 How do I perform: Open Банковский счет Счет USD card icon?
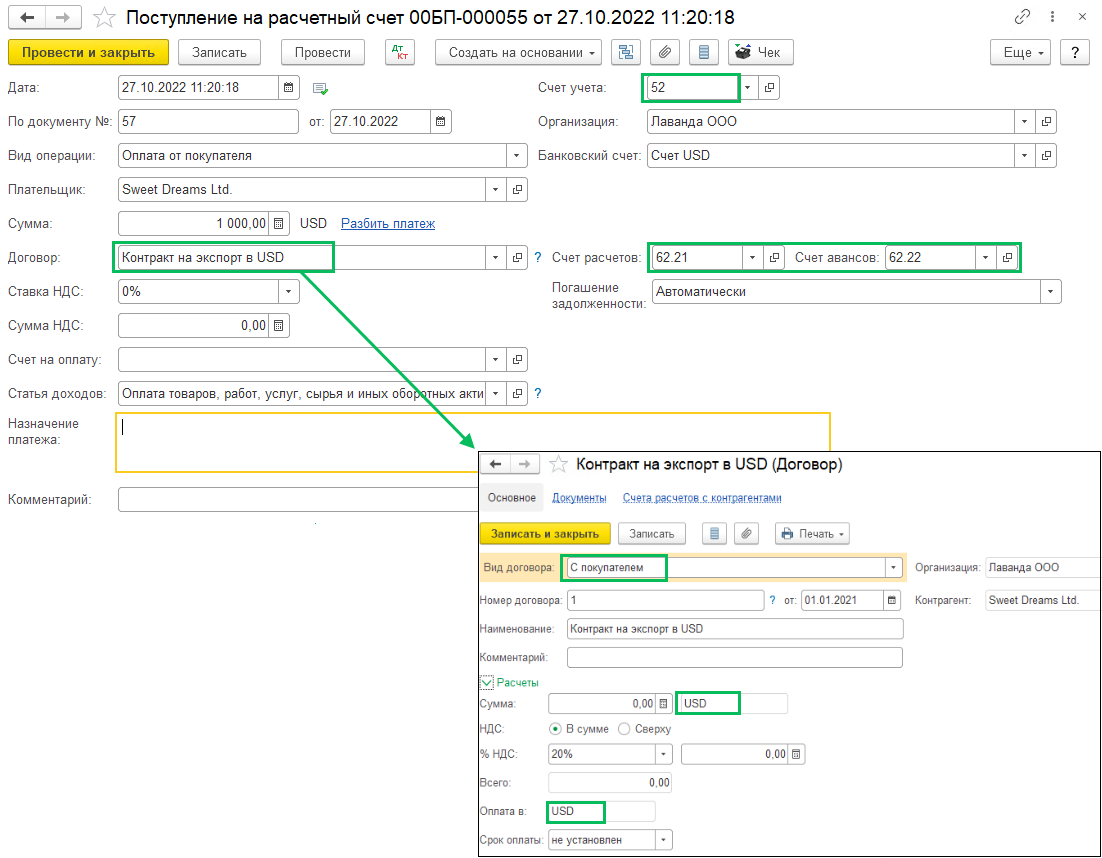pyautogui.click(x=1046, y=155)
